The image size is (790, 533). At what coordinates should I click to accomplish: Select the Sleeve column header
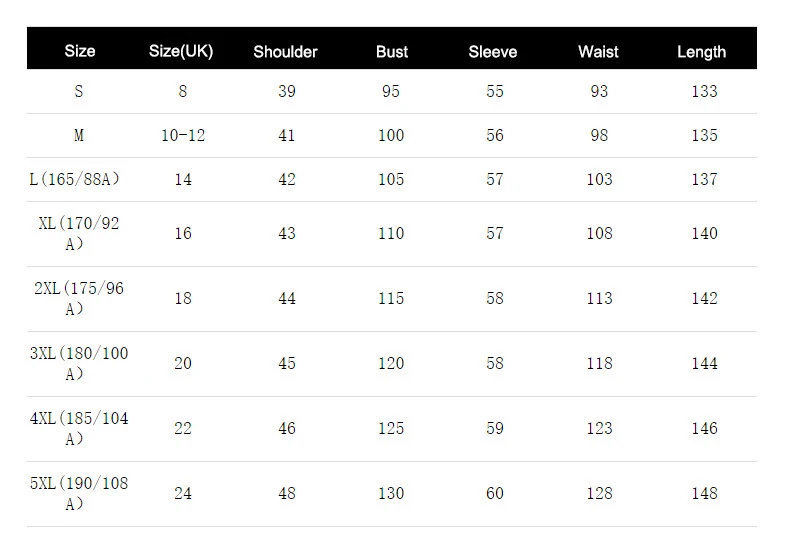point(493,52)
